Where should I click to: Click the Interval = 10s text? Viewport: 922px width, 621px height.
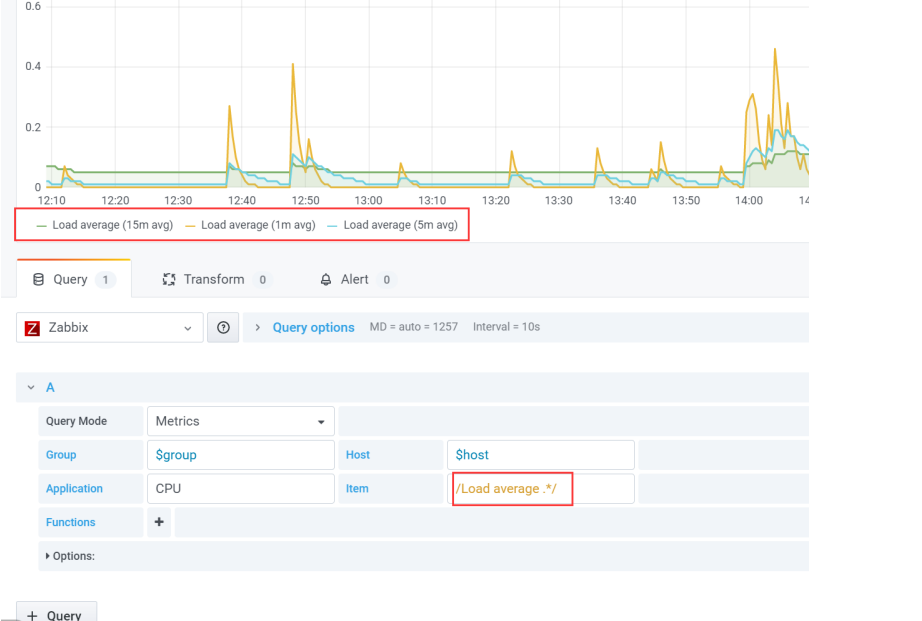coord(506,327)
